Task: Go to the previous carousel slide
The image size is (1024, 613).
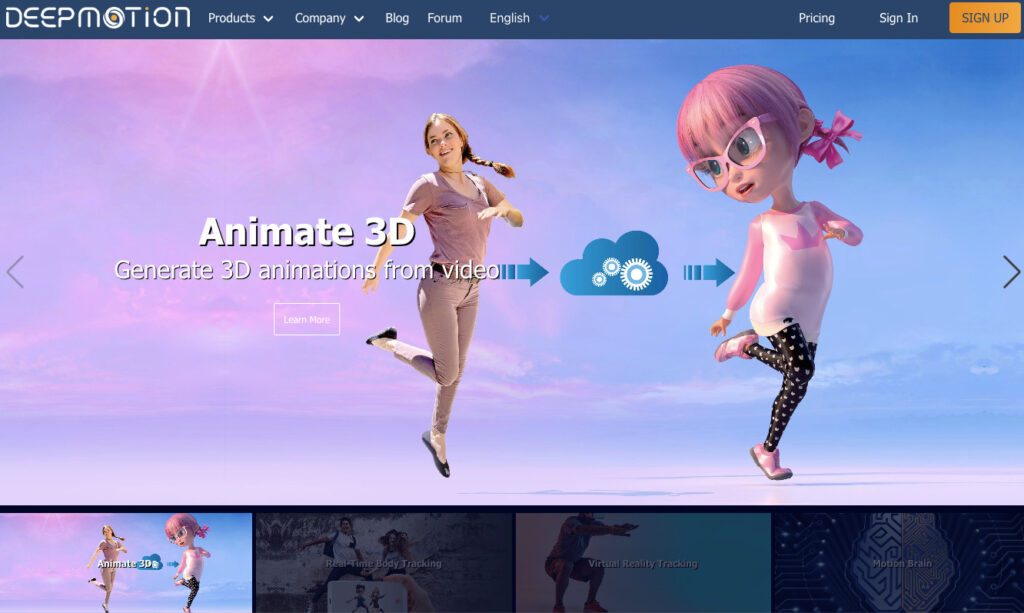Action: (15, 272)
